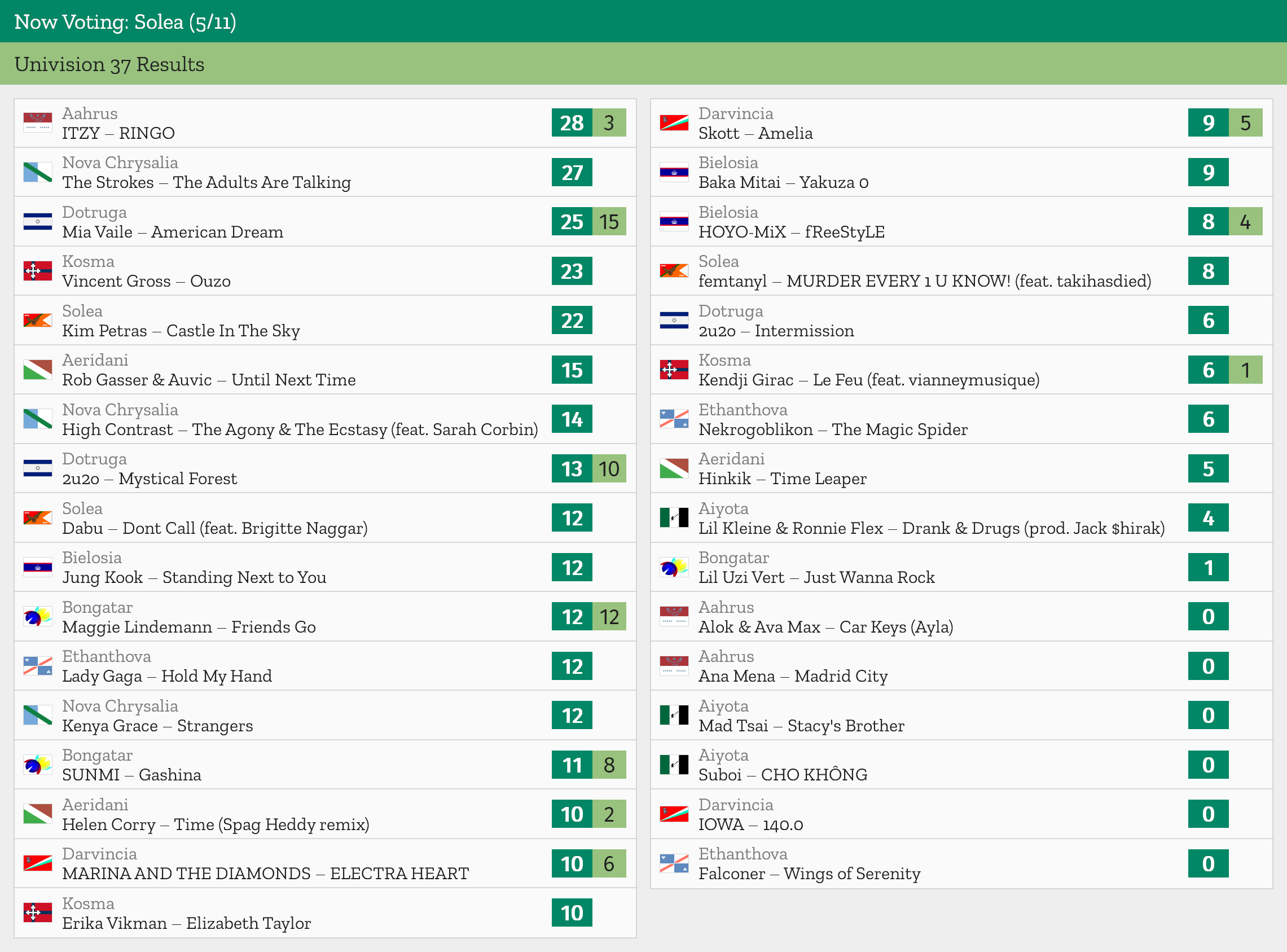Click the Kosma flag beside Vincent Gross – Ouzo
Image resolution: width=1287 pixels, height=952 pixels.
pyautogui.click(x=37, y=271)
